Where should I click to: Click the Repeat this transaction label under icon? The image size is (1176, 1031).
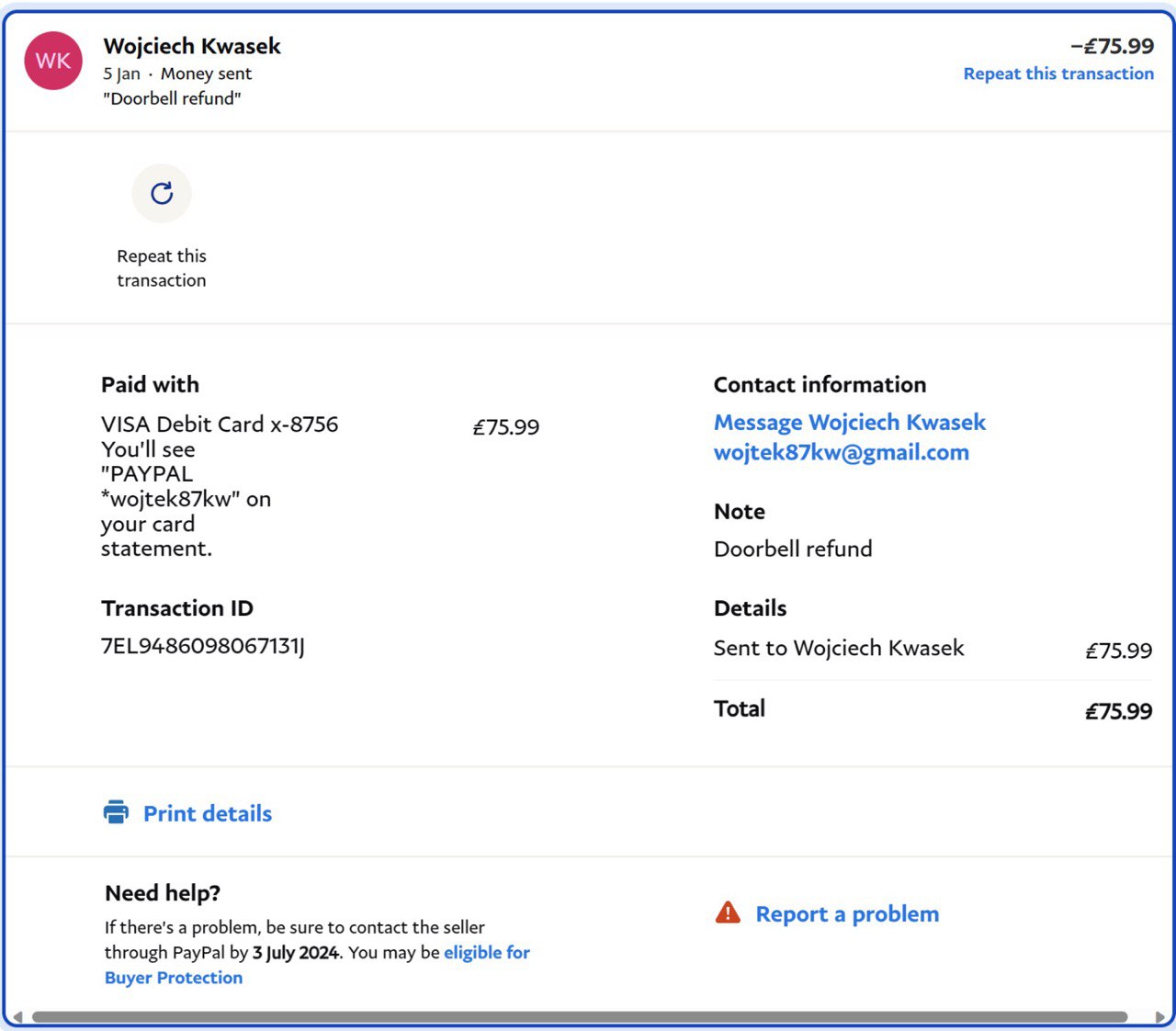coord(162,268)
